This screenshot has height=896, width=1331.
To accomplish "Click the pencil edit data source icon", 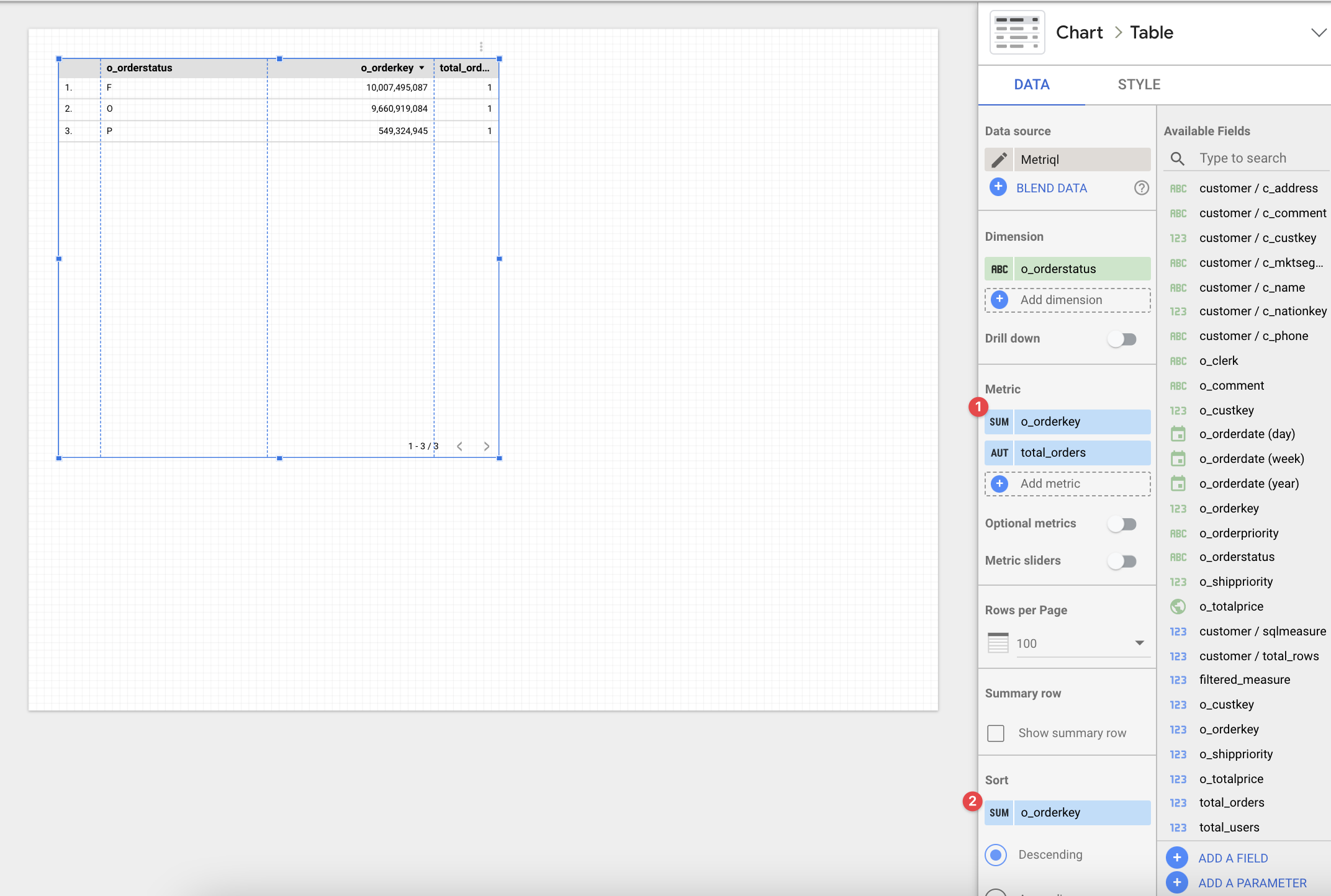I will (x=999, y=159).
